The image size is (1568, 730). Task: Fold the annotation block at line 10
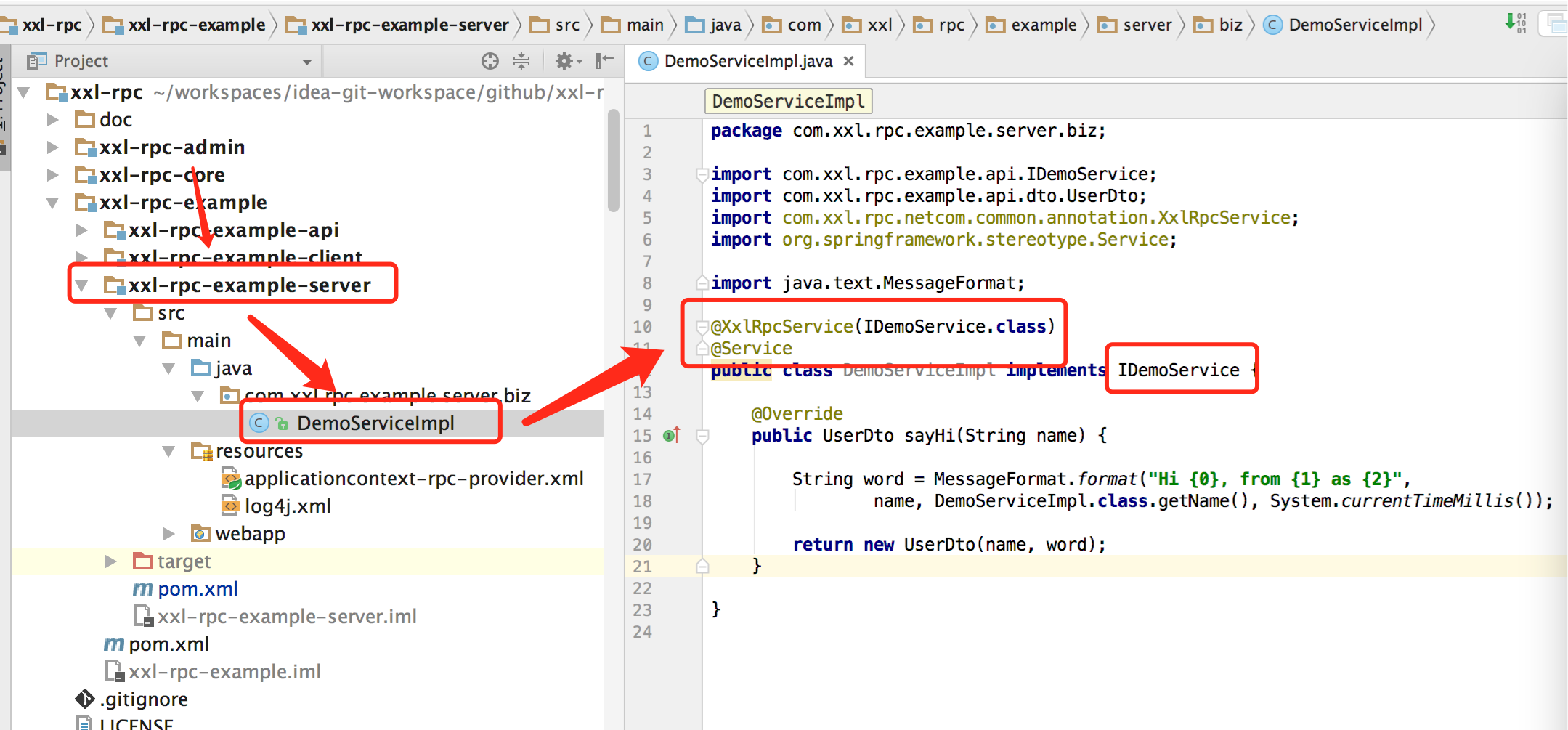coord(702,327)
